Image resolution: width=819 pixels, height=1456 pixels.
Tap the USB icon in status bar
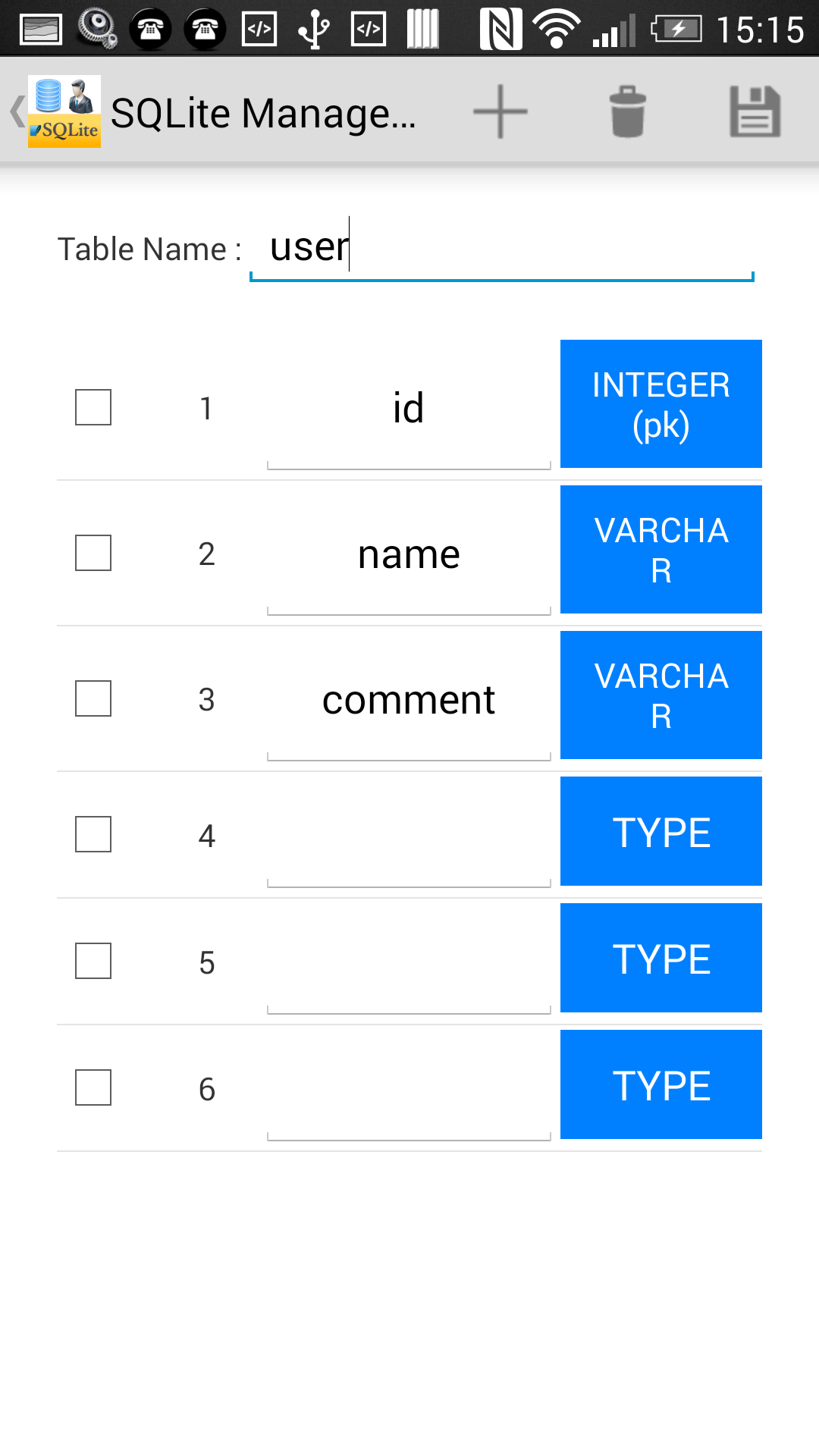pos(314,29)
